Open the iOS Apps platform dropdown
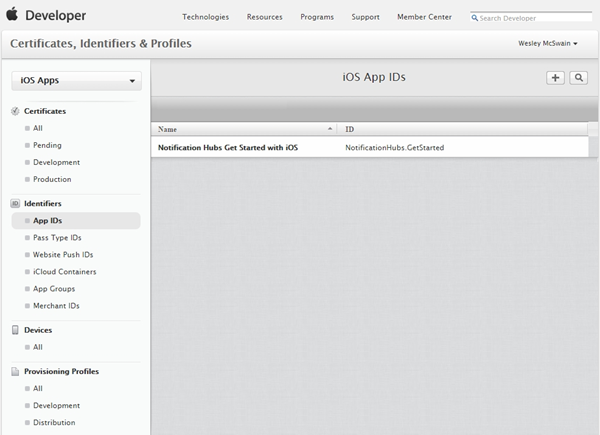Viewport: 600px width, 435px height. [x=77, y=81]
